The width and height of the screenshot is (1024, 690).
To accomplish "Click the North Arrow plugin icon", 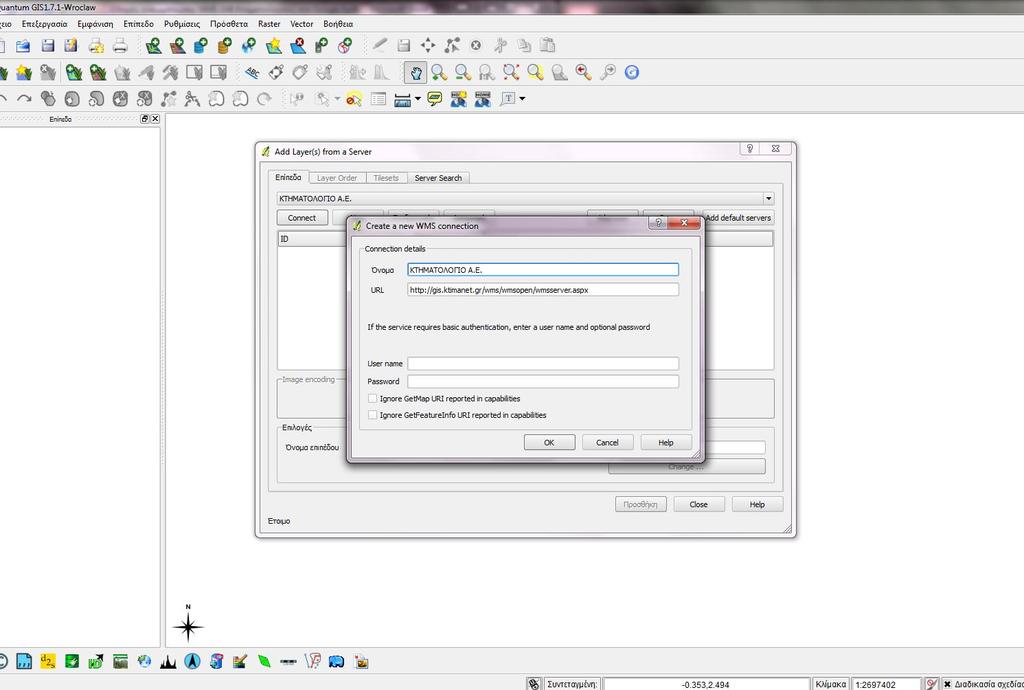I will click(x=192, y=661).
